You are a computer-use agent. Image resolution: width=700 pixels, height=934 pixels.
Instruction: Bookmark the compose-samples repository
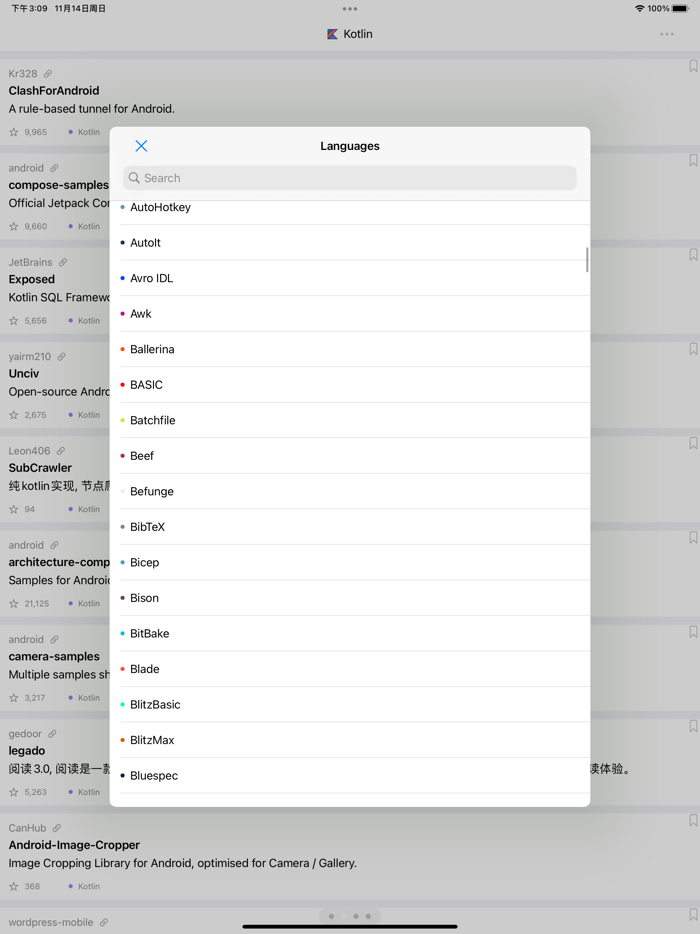(x=693, y=160)
